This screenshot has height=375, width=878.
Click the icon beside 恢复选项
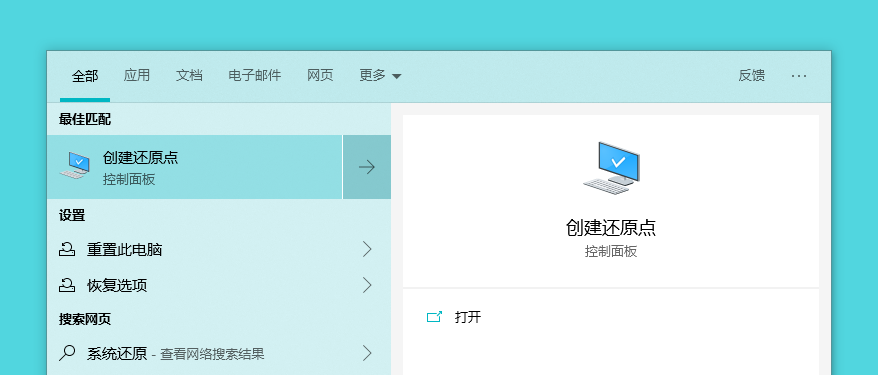point(67,285)
